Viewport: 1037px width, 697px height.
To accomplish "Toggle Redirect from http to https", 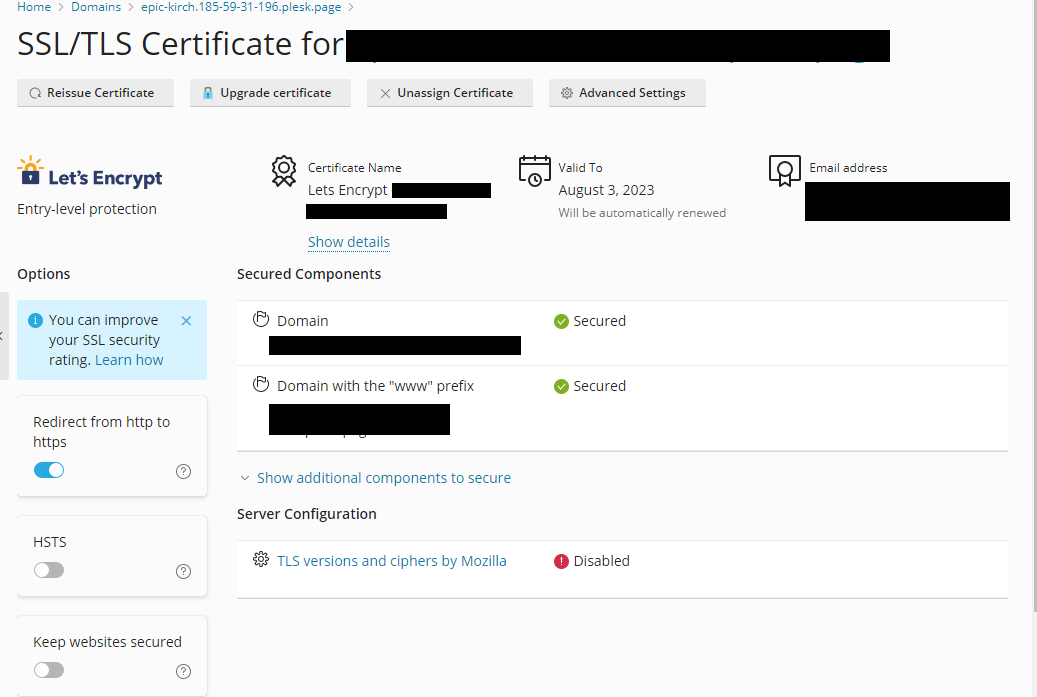I will coord(49,470).
